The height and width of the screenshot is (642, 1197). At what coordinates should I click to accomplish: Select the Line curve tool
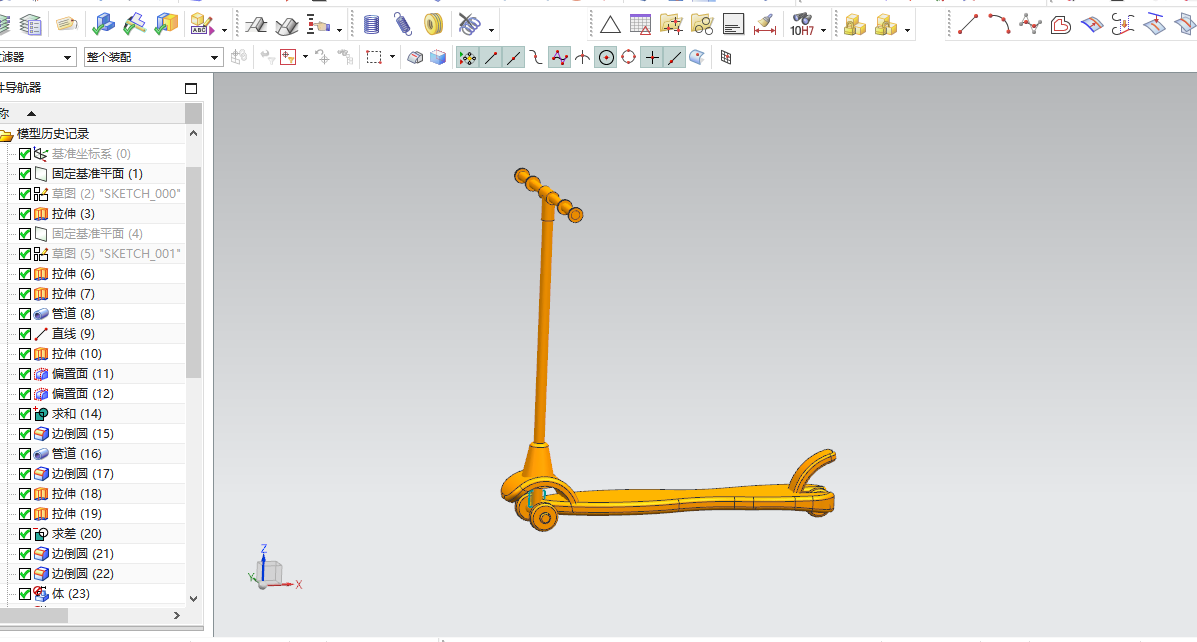point(968,25)
